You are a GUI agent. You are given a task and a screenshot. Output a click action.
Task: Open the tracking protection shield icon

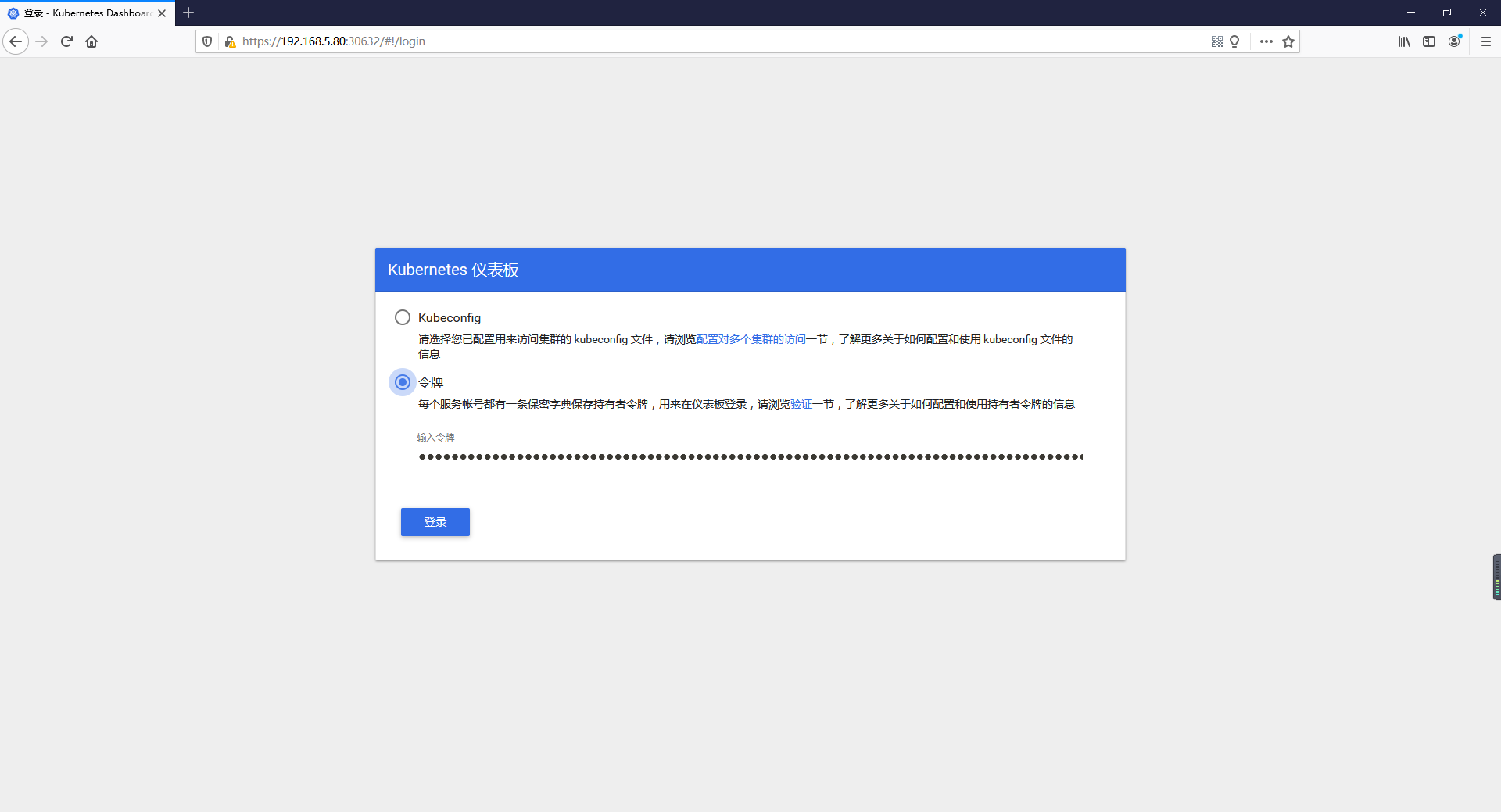pyautogui.click(x=207, y=41)
